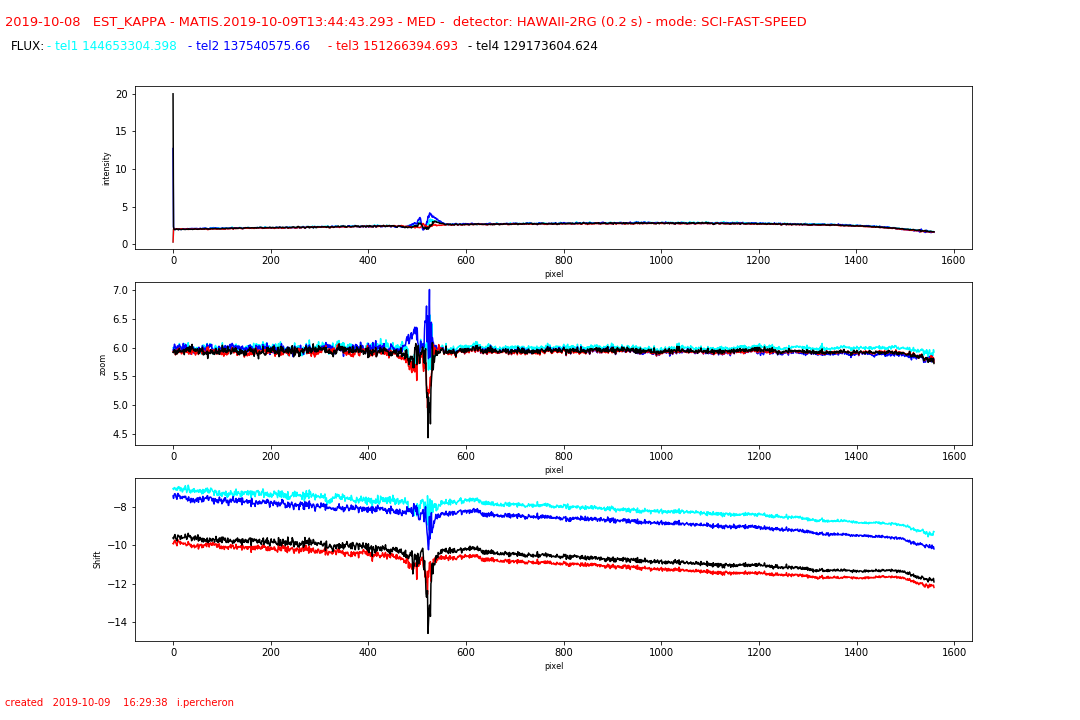Click the 20 tick on intensity y-axis
This screenshot has width=1080, height=720.
(x=122, y=94)
